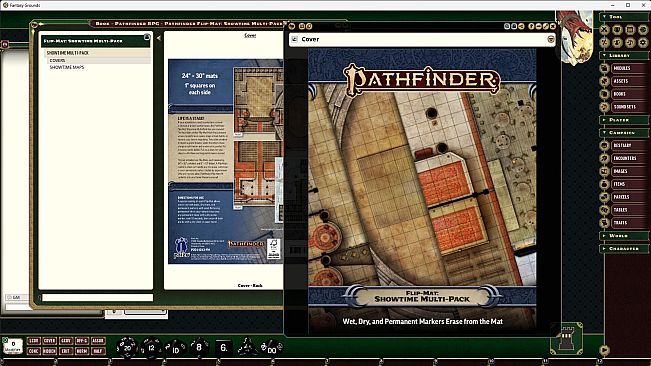
Task: Open the Tables campaign list
Action: [630, 210]
